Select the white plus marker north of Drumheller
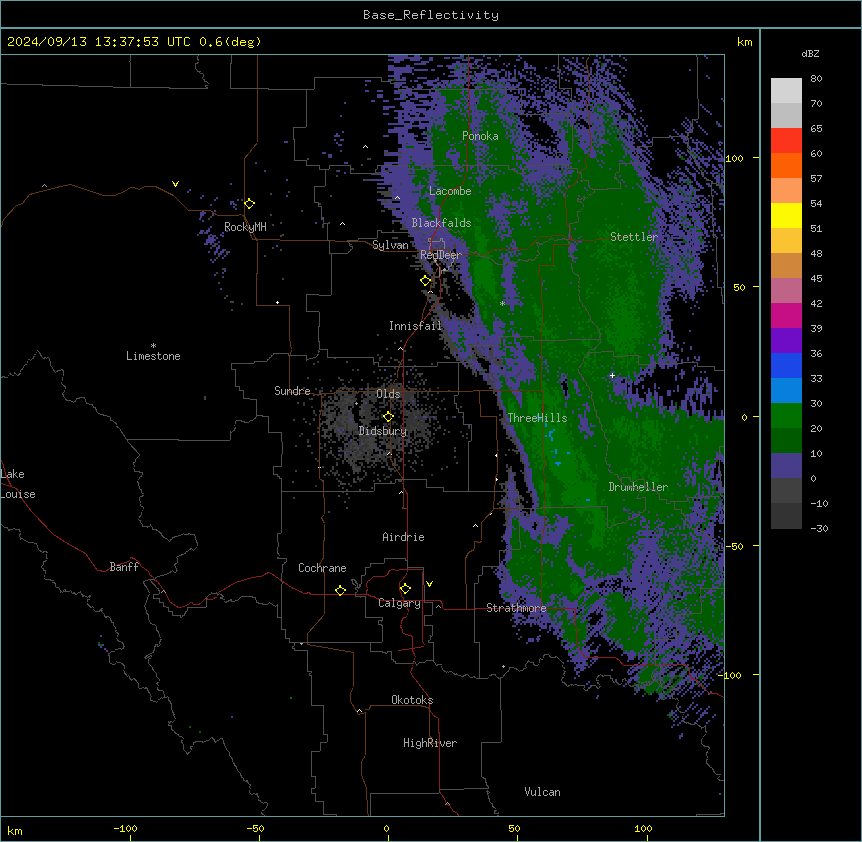Viewport: 862px width, 842px height. pyautogui.click(x=612, y=375)
